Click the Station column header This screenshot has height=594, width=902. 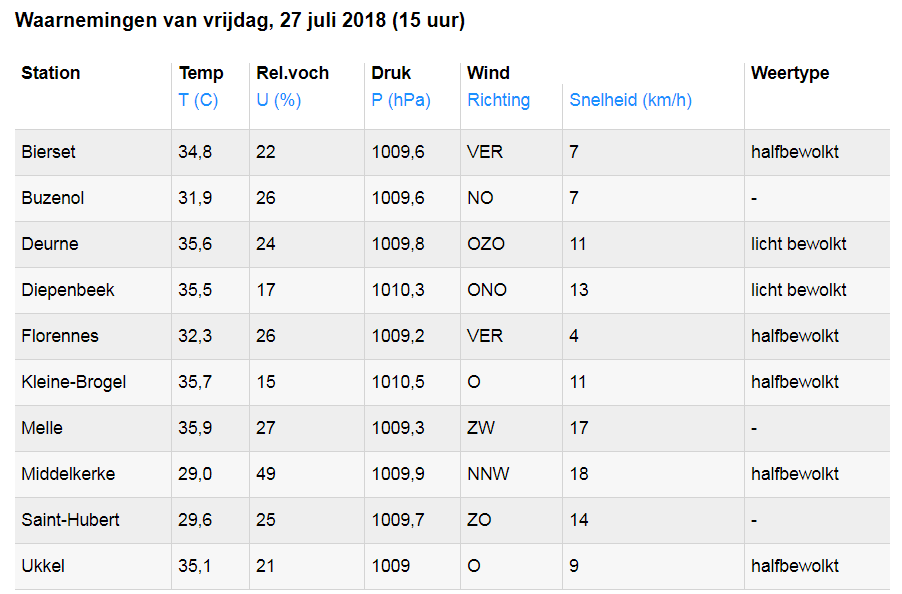point(50,73)
